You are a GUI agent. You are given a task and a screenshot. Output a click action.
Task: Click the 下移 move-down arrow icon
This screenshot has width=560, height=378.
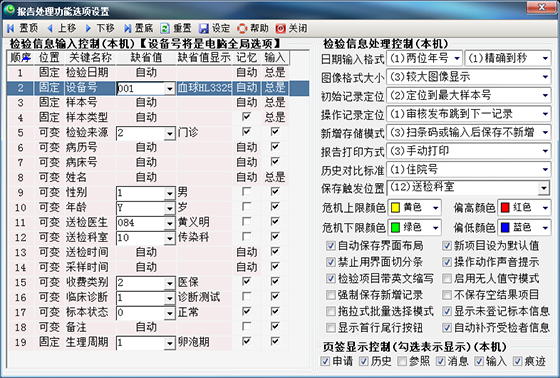(x=88, y=28)
